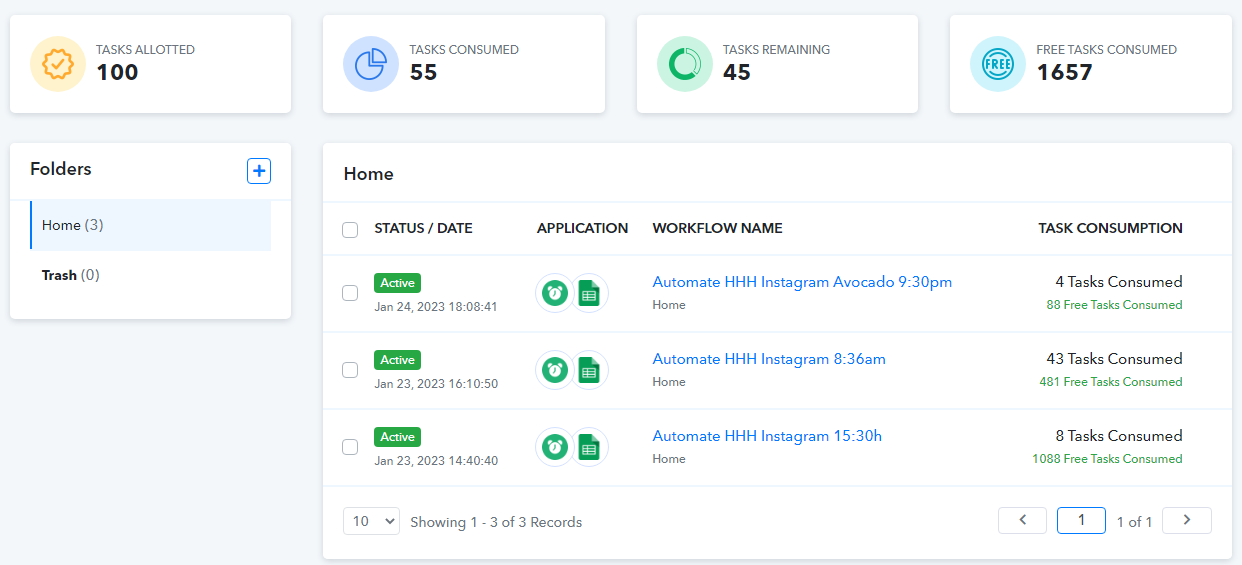Open the Home folder in Folders panel
1242x565 pixels.
click(x=150, y=225)
